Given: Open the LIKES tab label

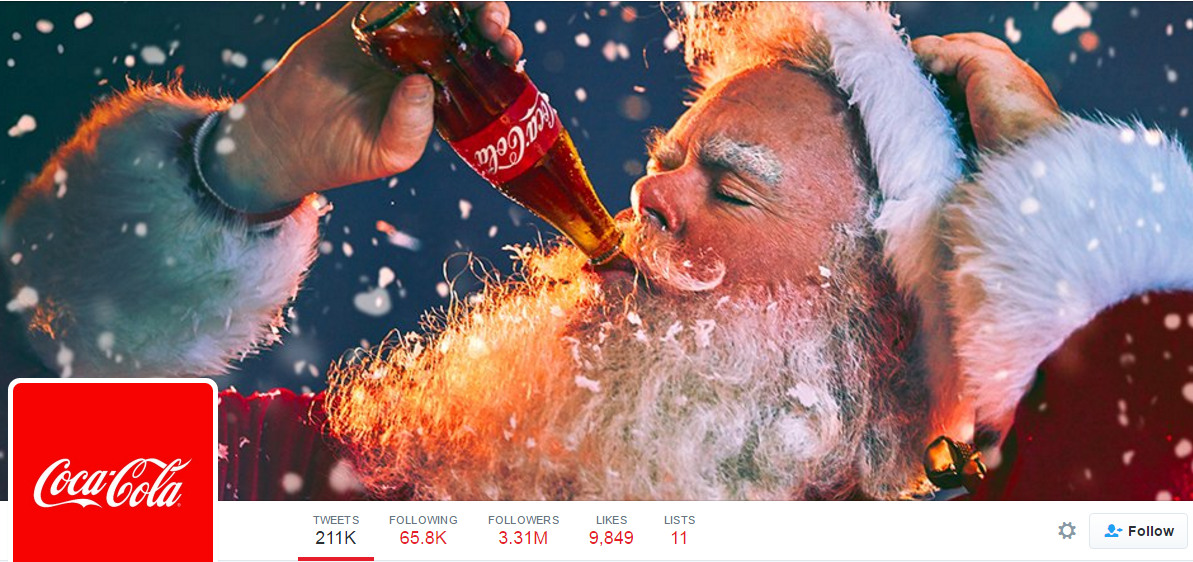Looking at the screenshot, I should [612, 520].
